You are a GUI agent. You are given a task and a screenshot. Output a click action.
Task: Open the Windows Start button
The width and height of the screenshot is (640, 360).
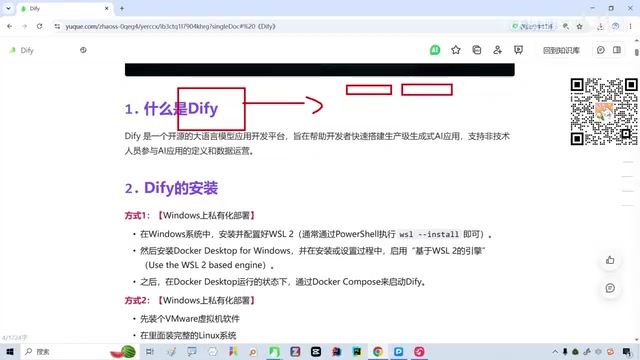(x=10, y=351)
